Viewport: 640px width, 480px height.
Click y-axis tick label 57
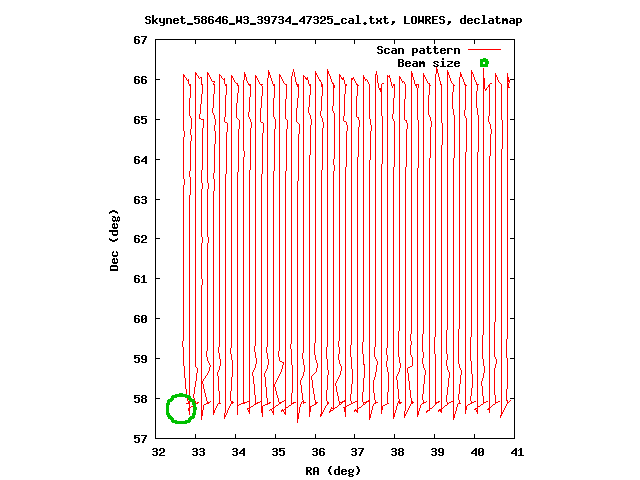tap(140, 439)
